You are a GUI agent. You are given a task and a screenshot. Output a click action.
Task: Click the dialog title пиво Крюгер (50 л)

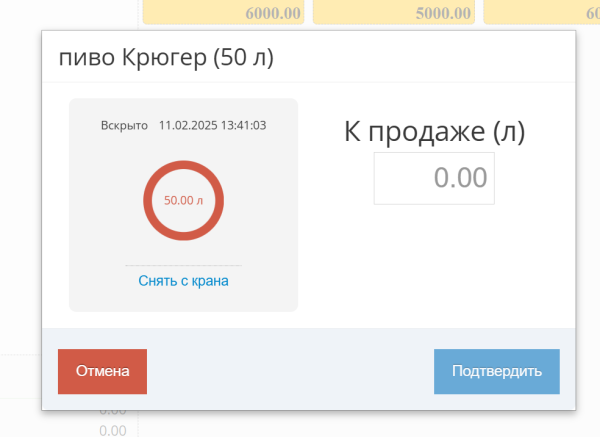[166, 57]
